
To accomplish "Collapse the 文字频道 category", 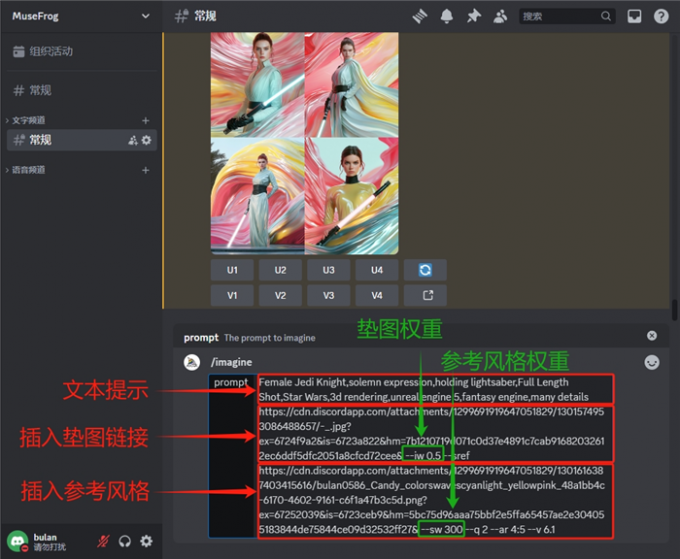I will (x=26, y=120).
